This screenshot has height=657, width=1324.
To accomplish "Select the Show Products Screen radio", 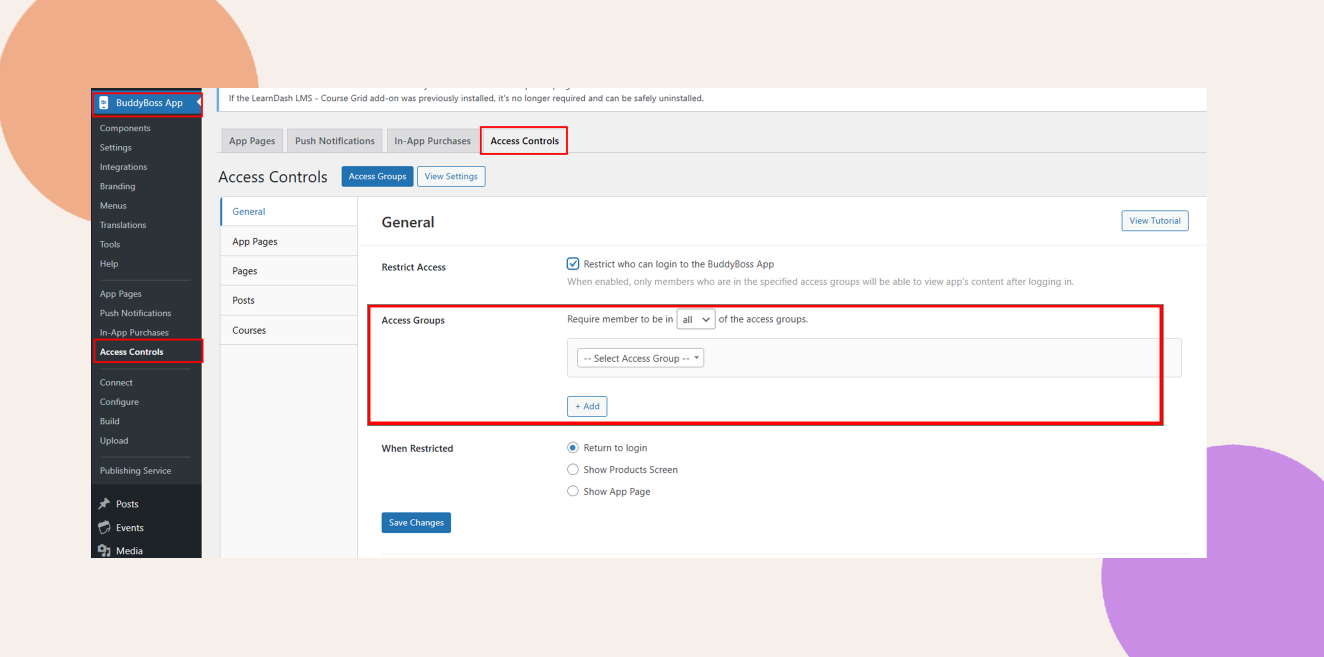I will click(573, 469).
